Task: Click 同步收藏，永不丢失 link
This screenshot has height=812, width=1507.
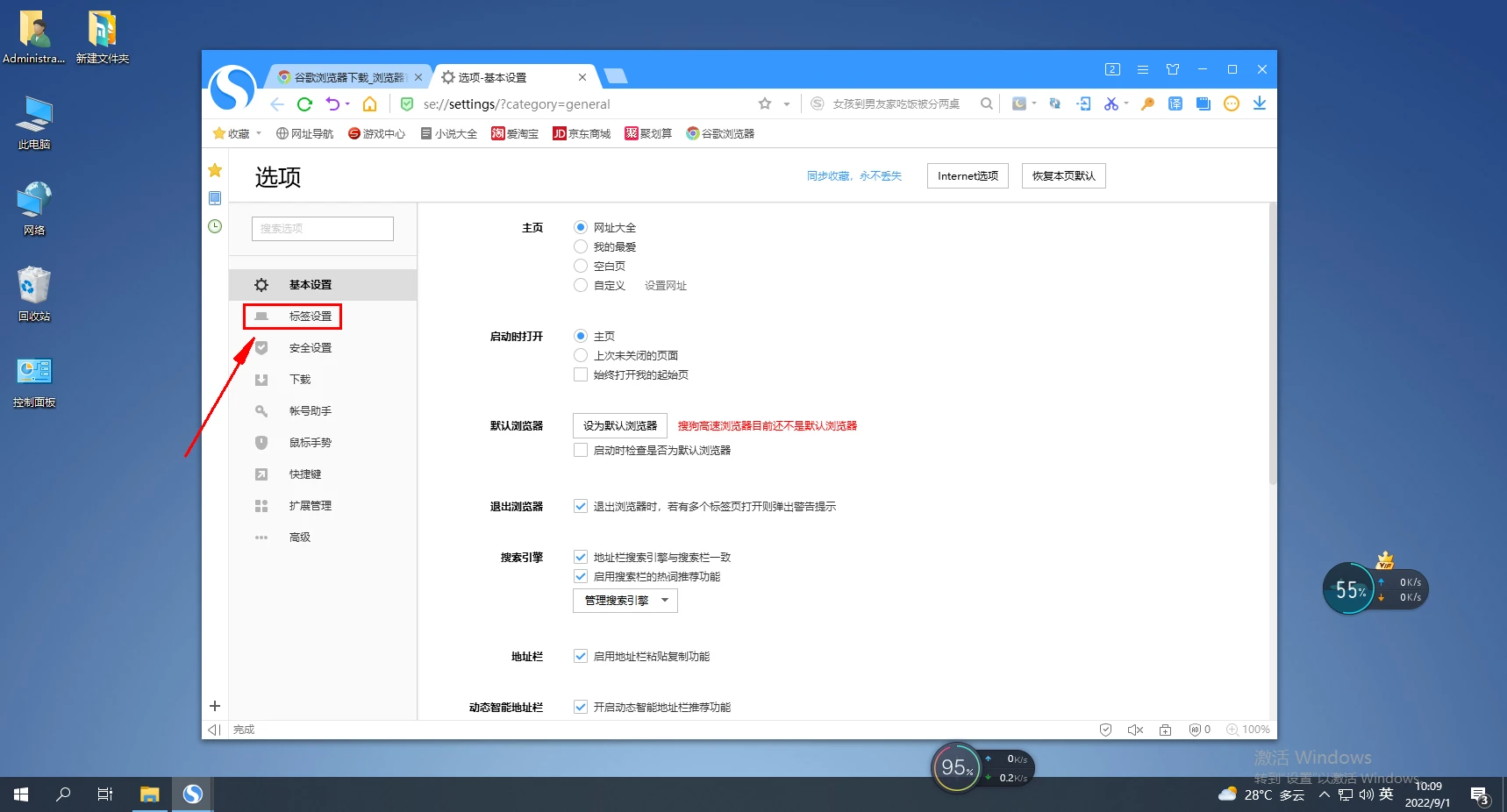Action: tap(854, 176)
